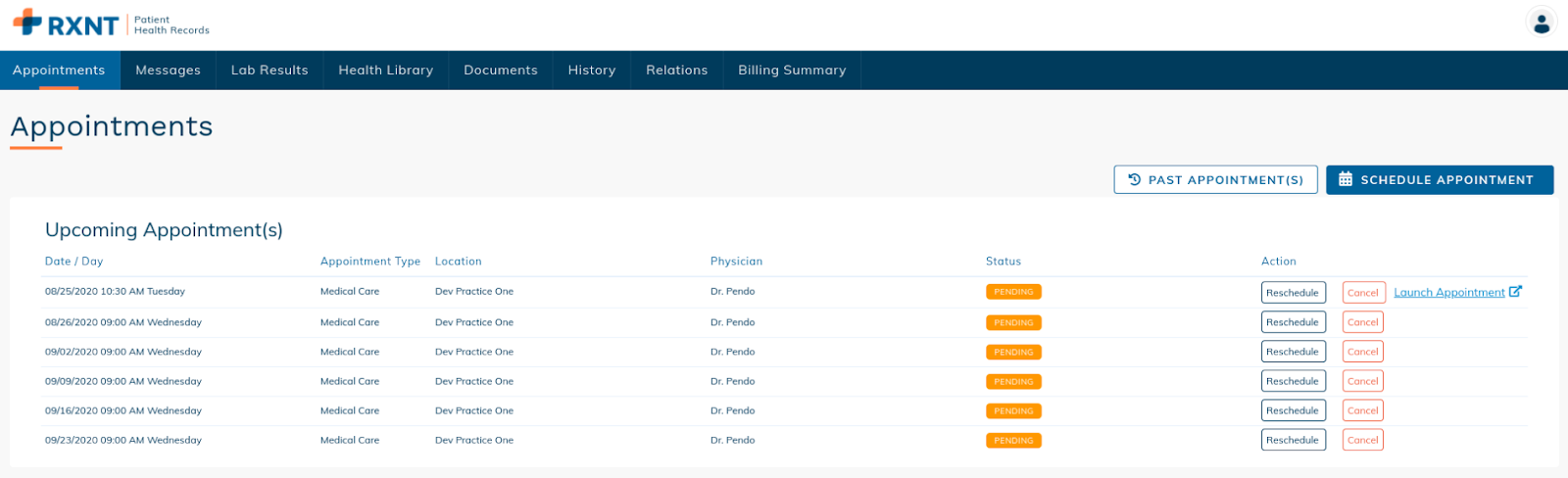Open the Documents tab

501,71
